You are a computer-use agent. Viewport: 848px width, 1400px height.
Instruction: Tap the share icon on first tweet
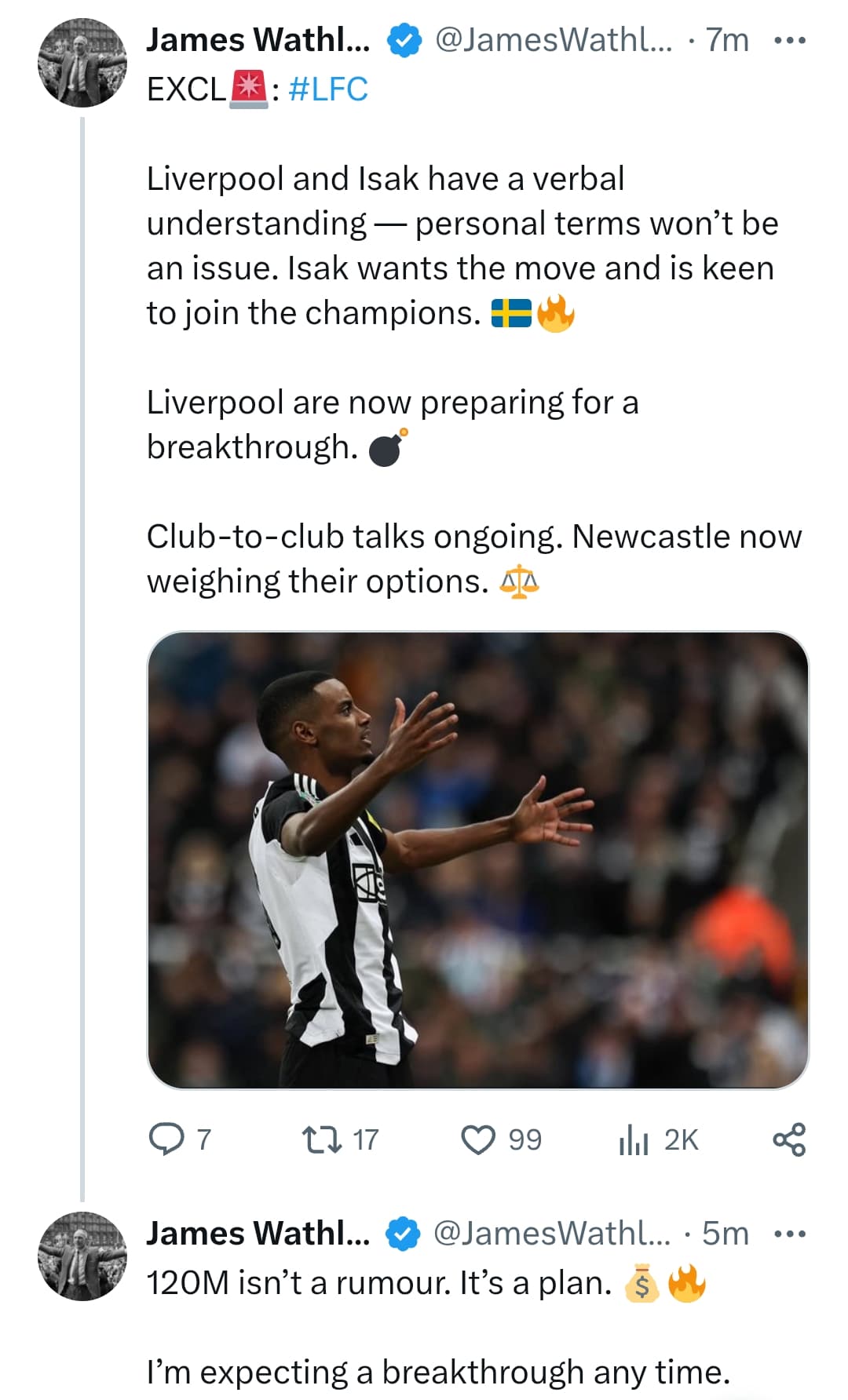point(789,1139)
